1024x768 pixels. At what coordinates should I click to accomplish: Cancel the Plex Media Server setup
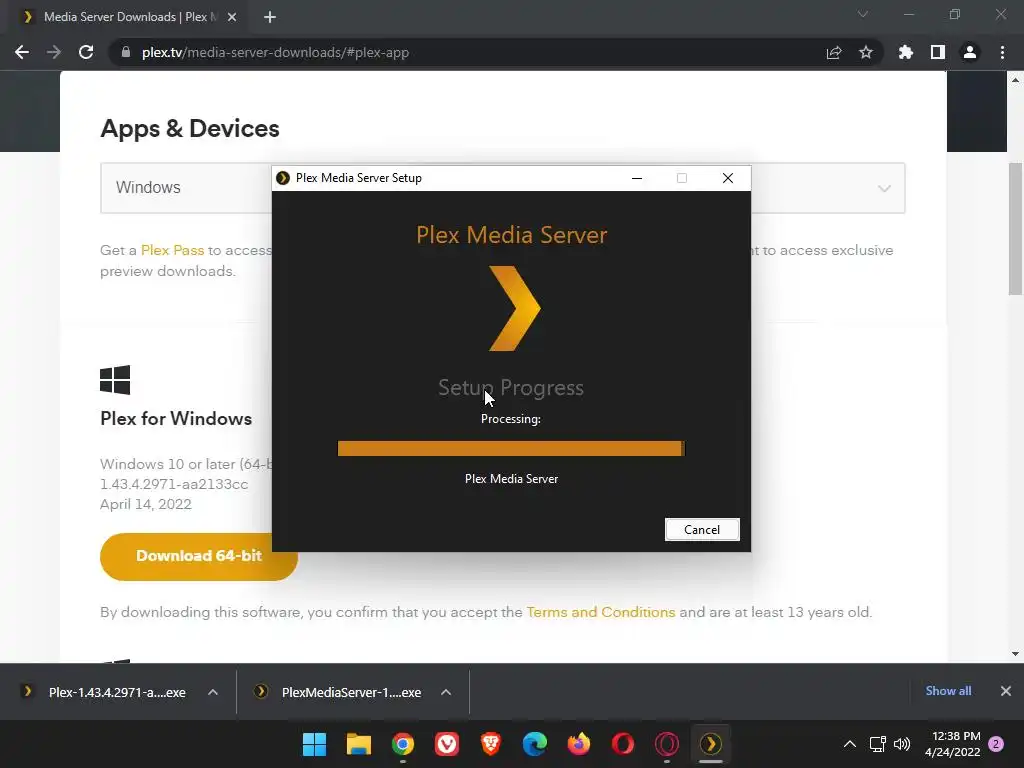point(702,530)
